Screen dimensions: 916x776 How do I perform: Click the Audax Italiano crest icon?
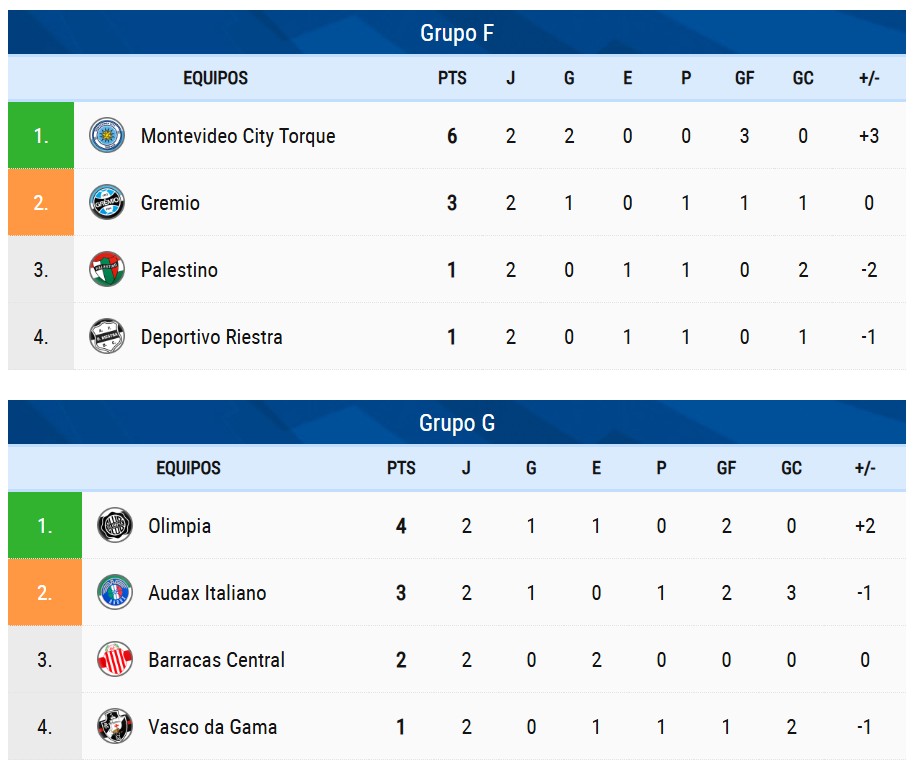click(x=115, y=593)
